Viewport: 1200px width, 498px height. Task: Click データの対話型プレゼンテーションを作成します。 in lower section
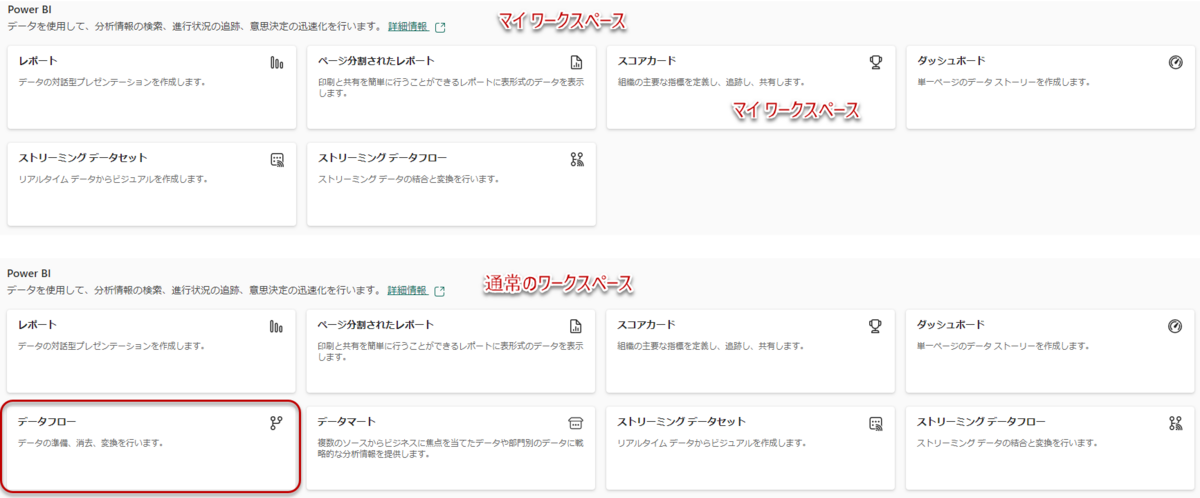tap(112, 345)
